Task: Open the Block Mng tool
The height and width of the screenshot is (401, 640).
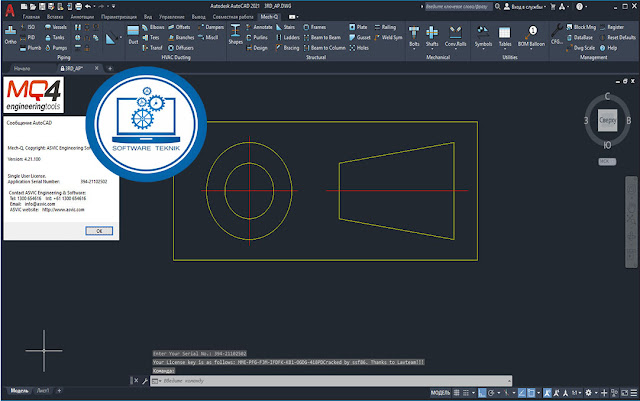Action: pos(581,27)
